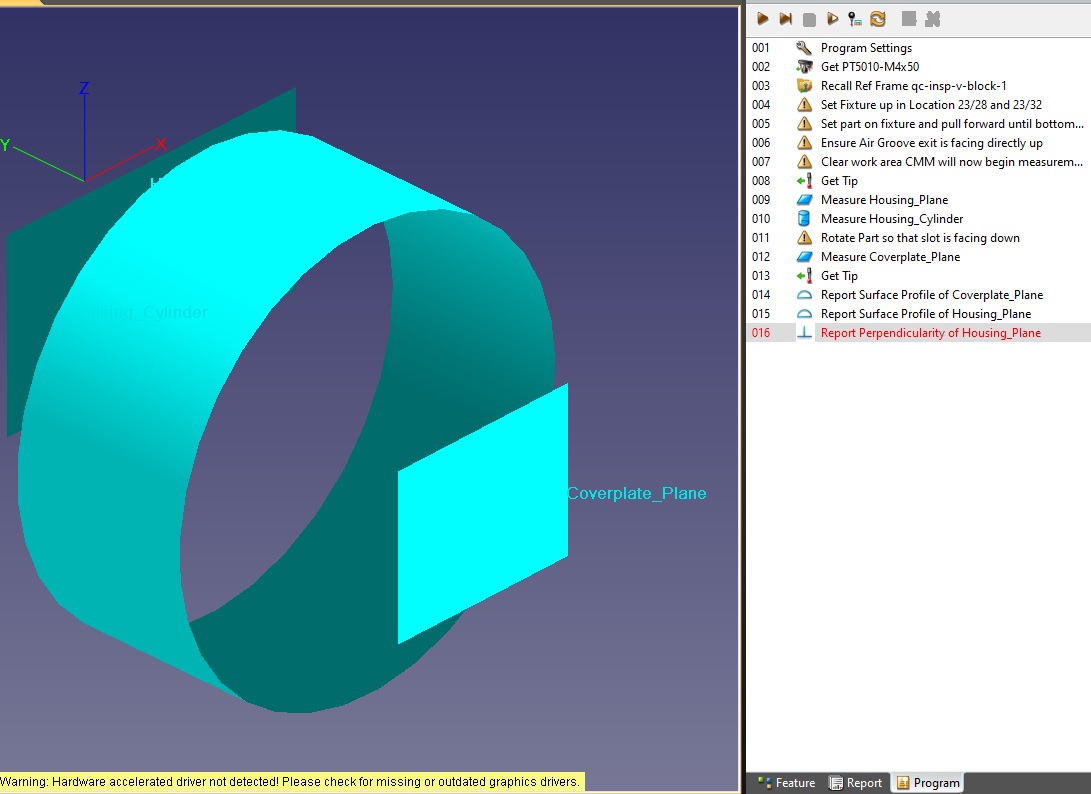
Task: Click the red X axis label
Action: click(161, 144)
